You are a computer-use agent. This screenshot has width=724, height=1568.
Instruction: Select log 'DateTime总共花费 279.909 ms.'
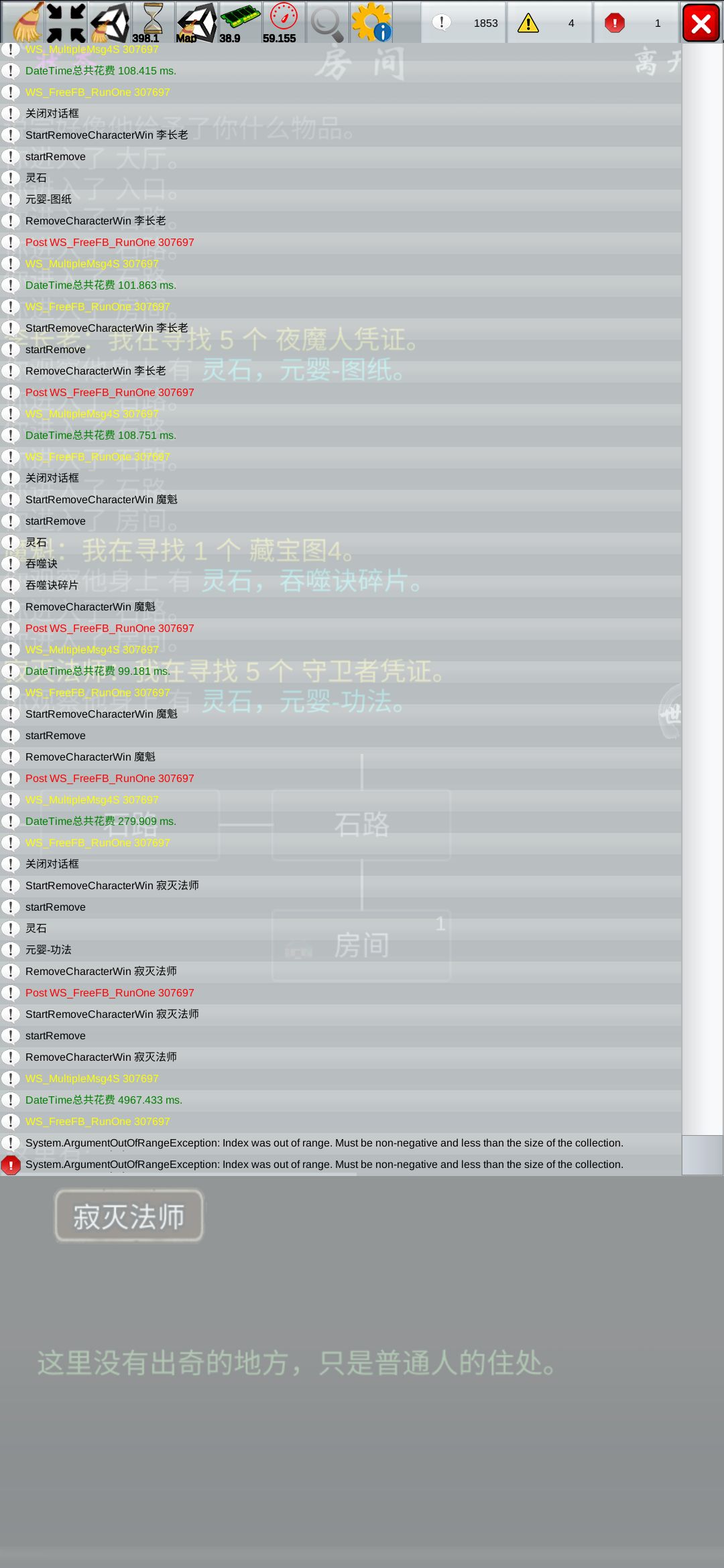[x=341, y=822]
